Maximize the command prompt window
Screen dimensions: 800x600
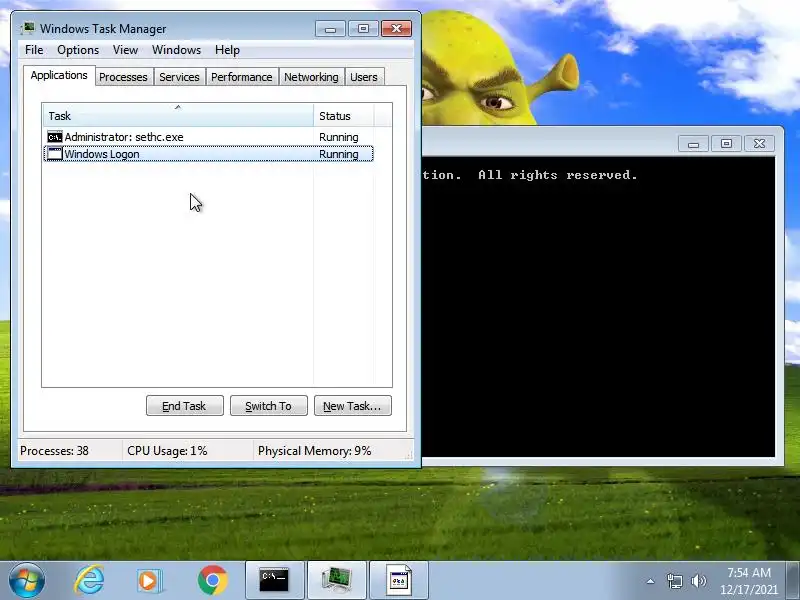tap(726, 144)
